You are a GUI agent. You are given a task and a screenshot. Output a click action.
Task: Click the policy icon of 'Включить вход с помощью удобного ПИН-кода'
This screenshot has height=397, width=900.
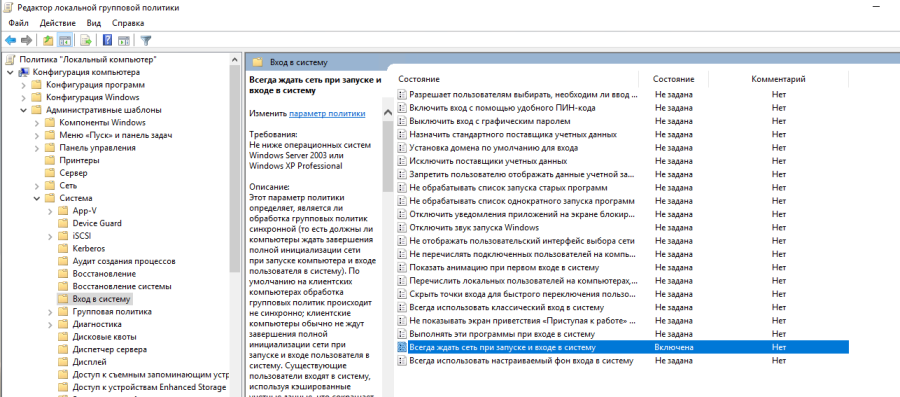402,108
